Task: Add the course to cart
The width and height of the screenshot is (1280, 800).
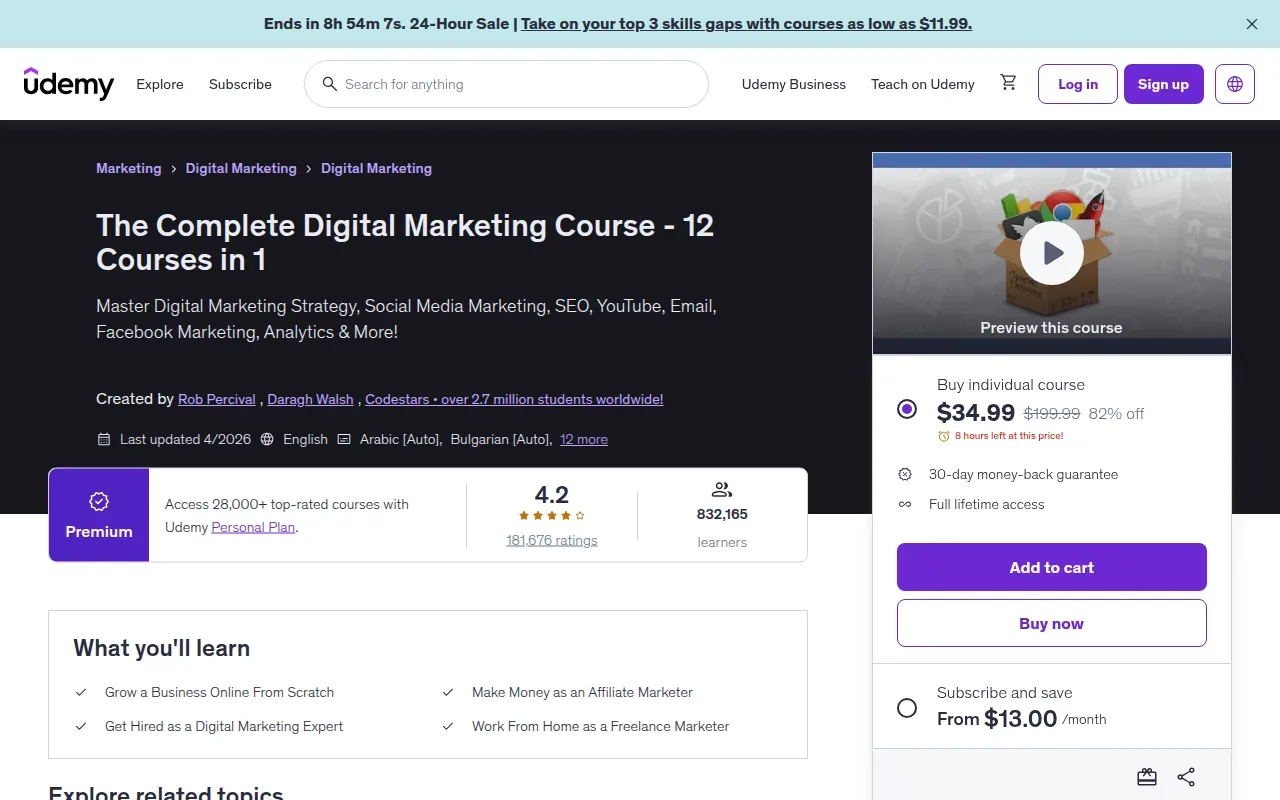Action: 1052,567
